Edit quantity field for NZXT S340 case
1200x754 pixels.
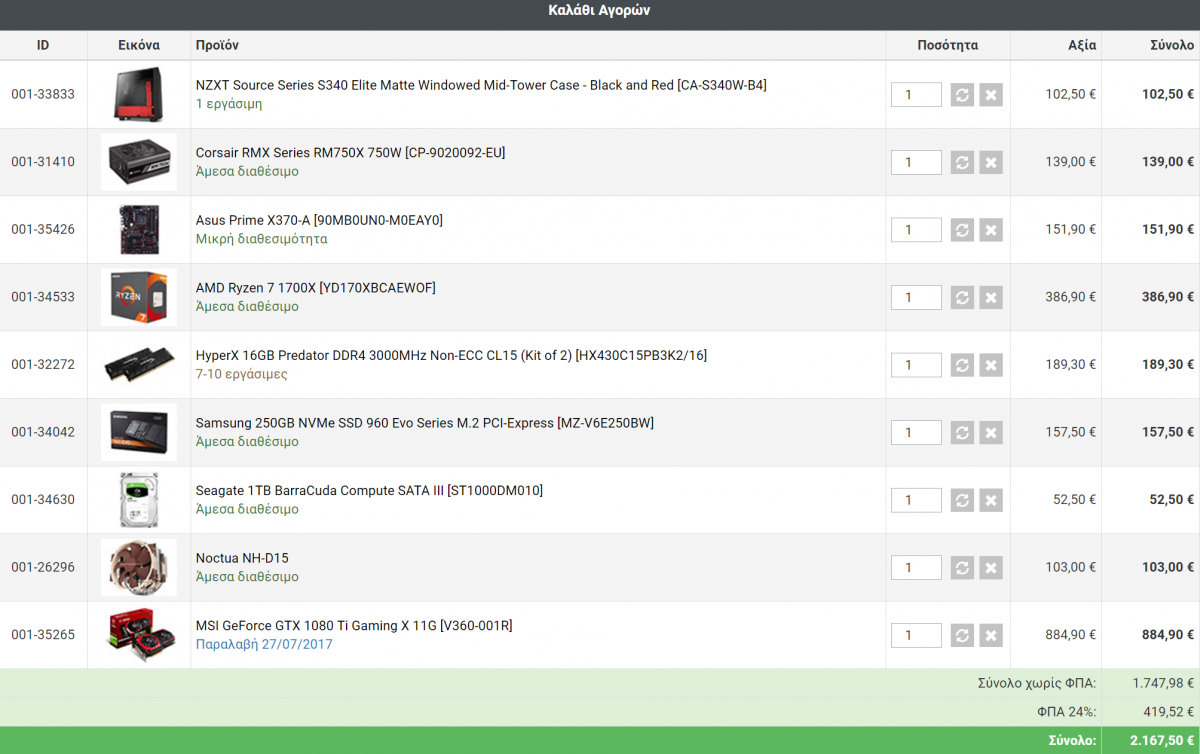point(916,95)
